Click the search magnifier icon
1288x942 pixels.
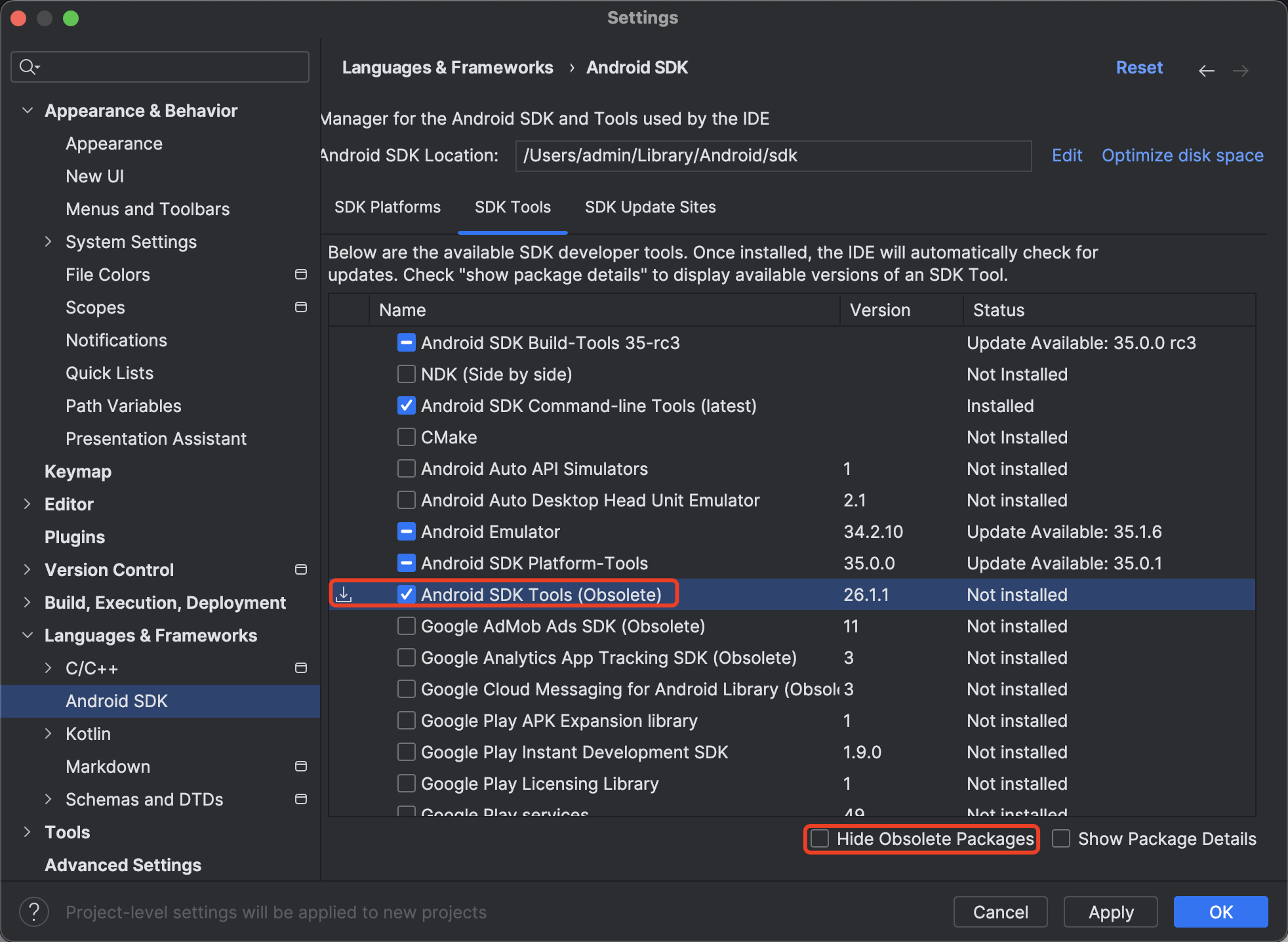[28, 67]
